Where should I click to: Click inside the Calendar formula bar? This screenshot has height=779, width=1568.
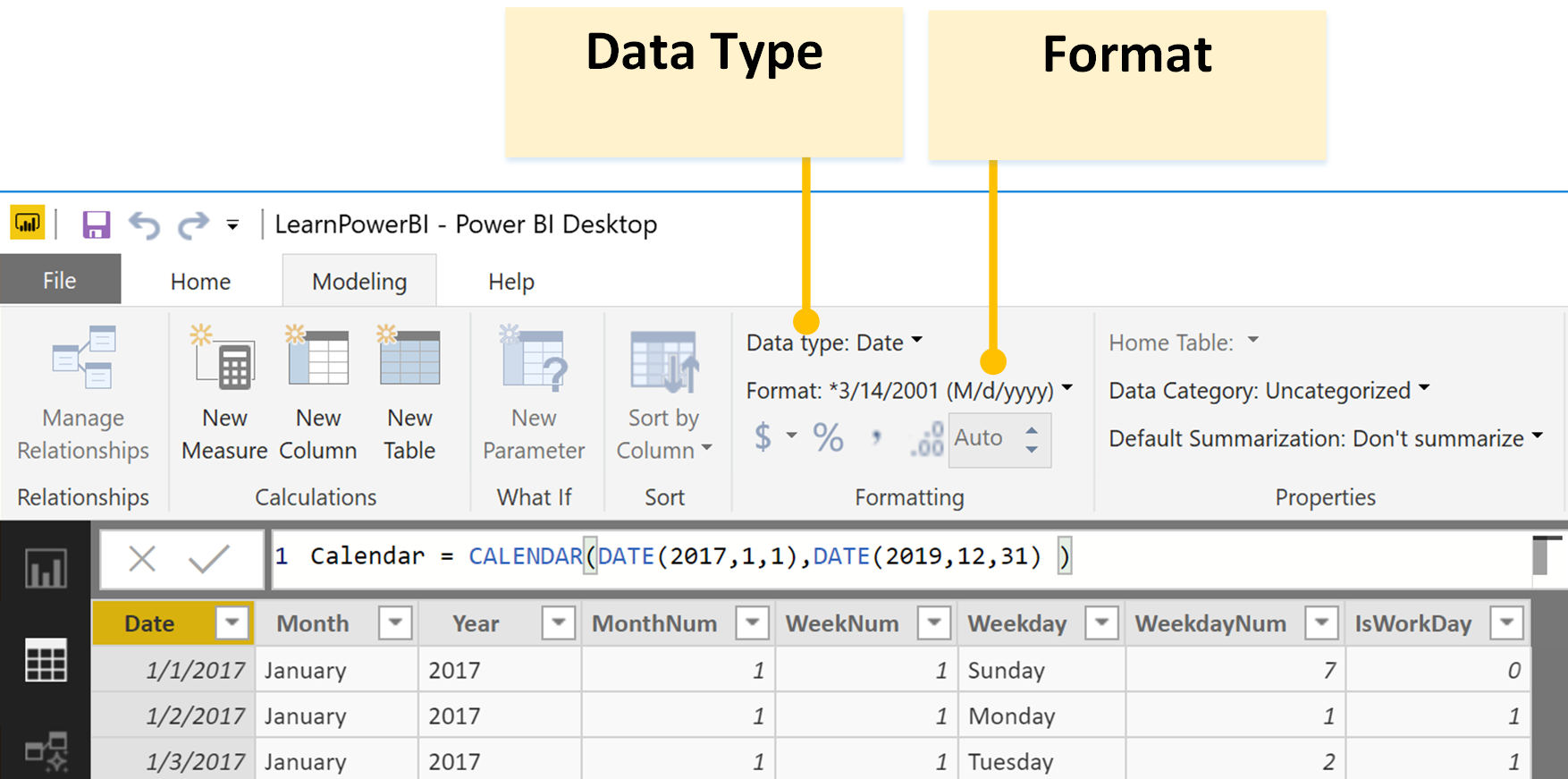(901, 557)
